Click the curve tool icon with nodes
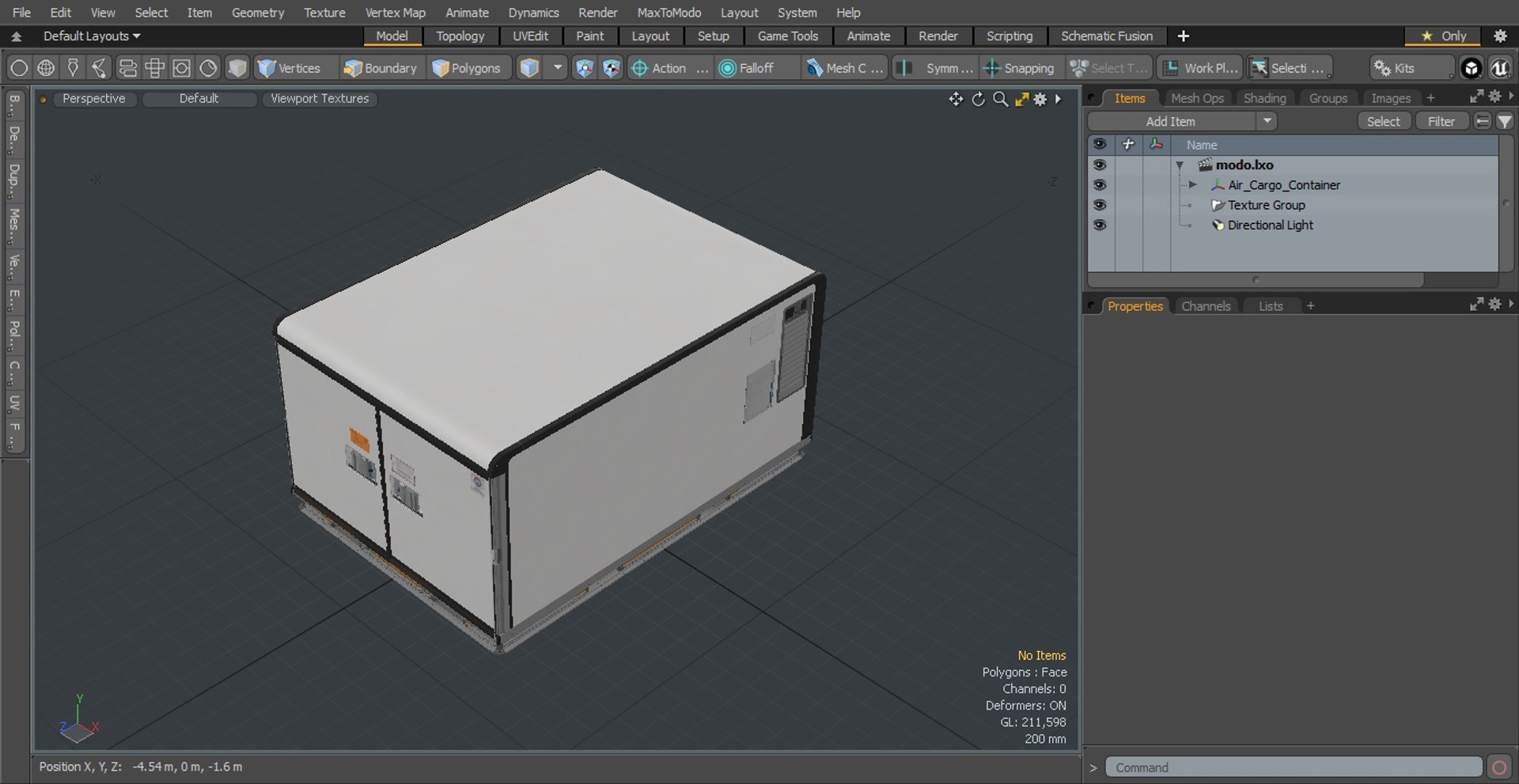Screen dimensions: 1519x784 [x=100, y=68]
